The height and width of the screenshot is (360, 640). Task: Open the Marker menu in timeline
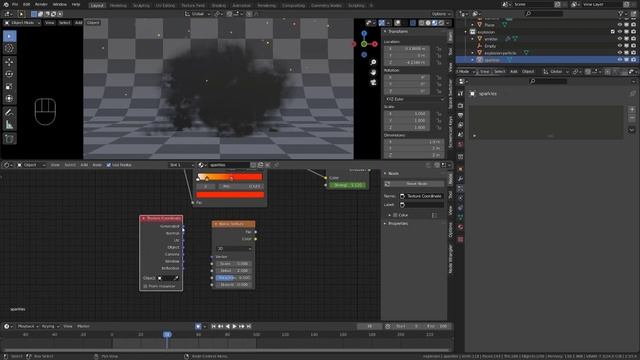coord(83,327)
